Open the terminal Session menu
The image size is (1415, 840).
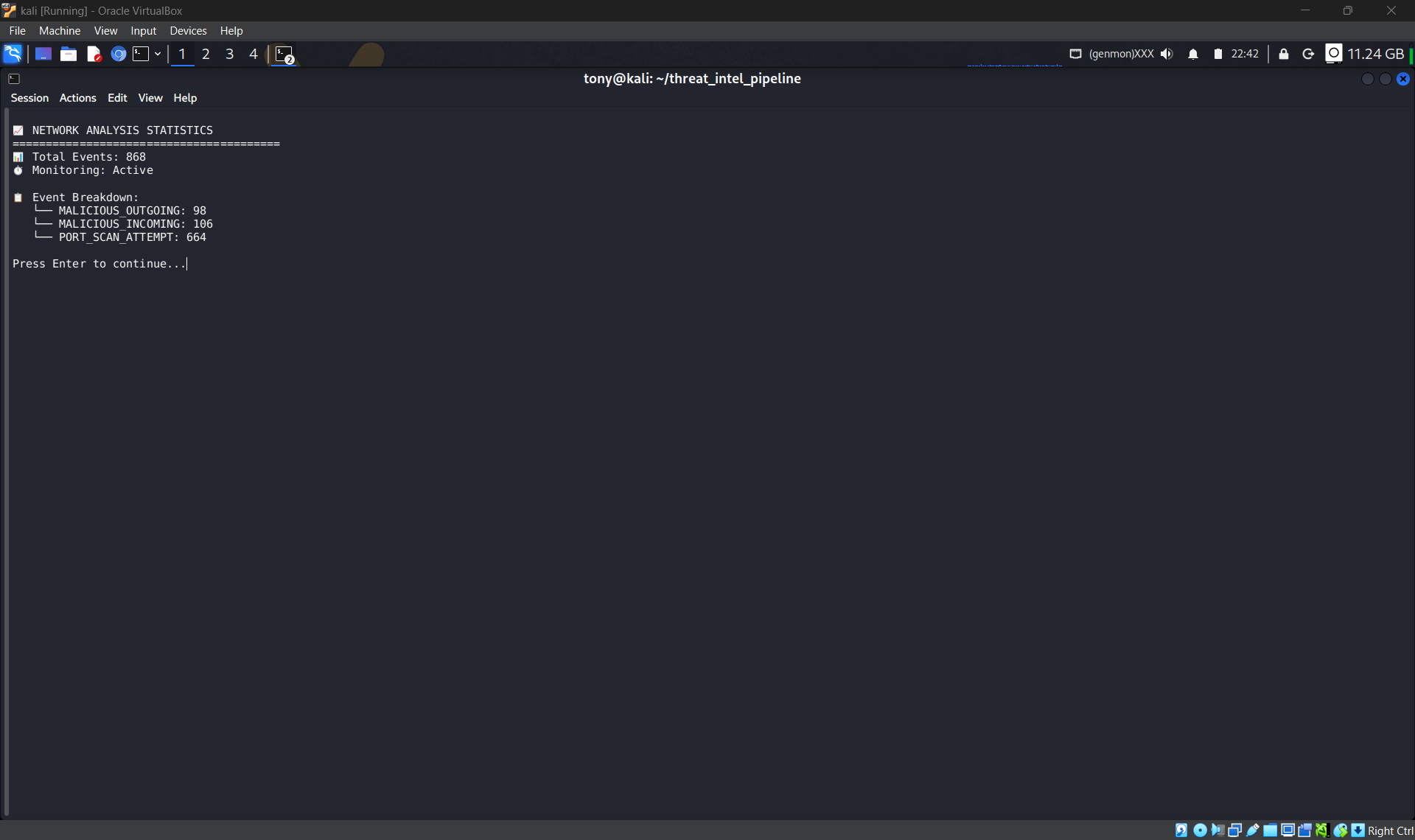pyautogui.click(x=29, y=98)
